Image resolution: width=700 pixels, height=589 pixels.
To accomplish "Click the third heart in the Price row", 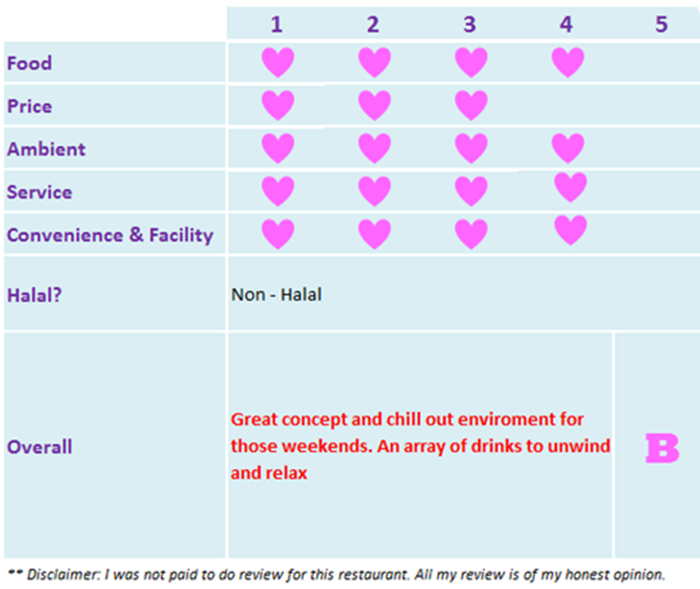I will [x=470, y=105].
